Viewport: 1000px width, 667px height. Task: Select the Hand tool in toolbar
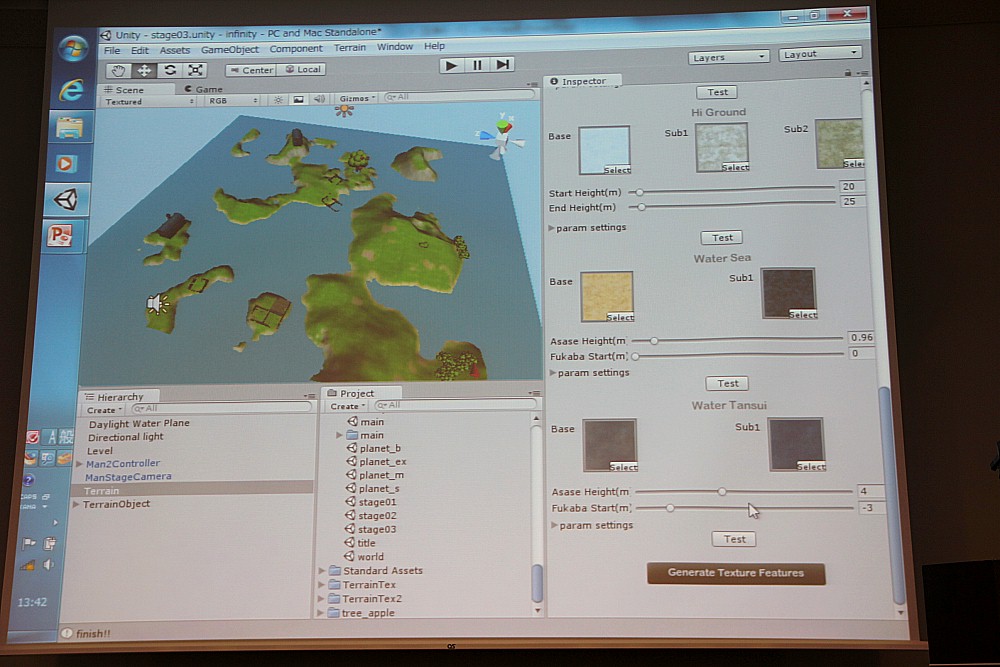coord(118,70)
